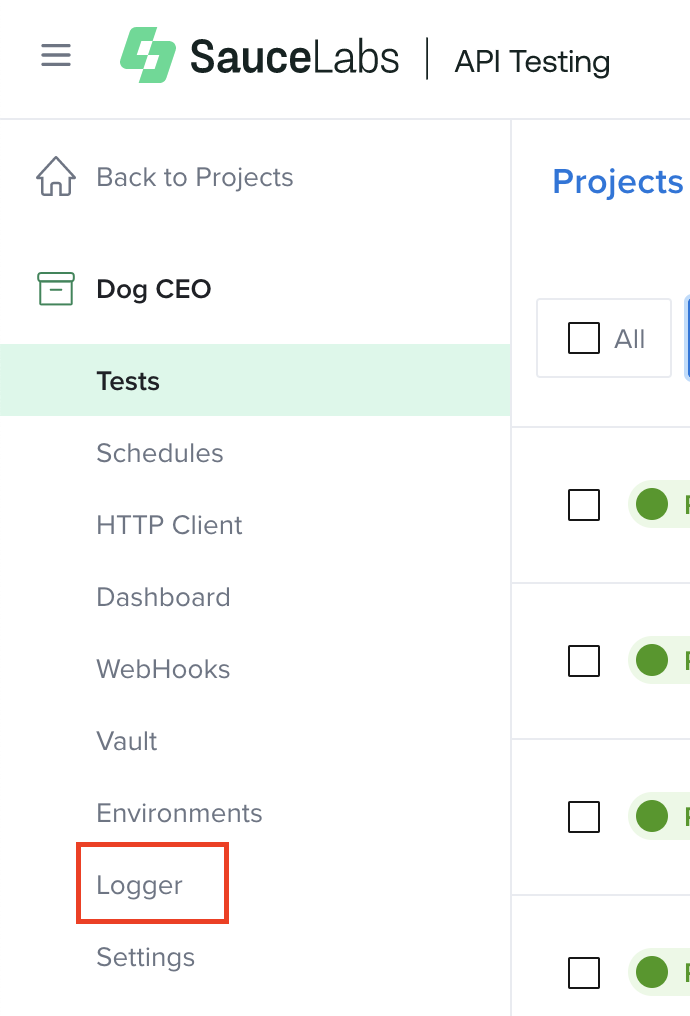Click the Dog CEO project box icon
Viewport: 690px width, 1016px height.
click(57, 288)
